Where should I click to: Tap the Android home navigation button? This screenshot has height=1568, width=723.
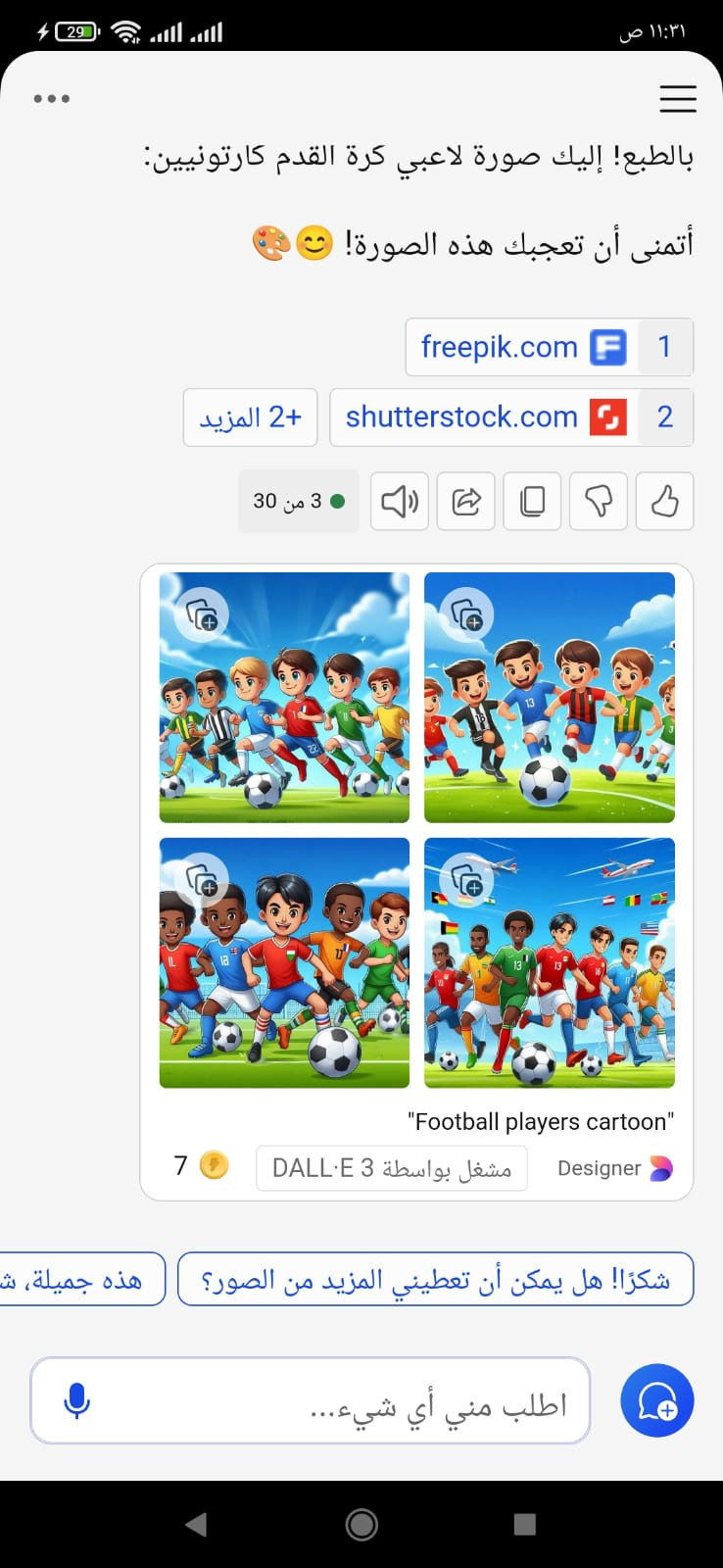pos(361,1524)
